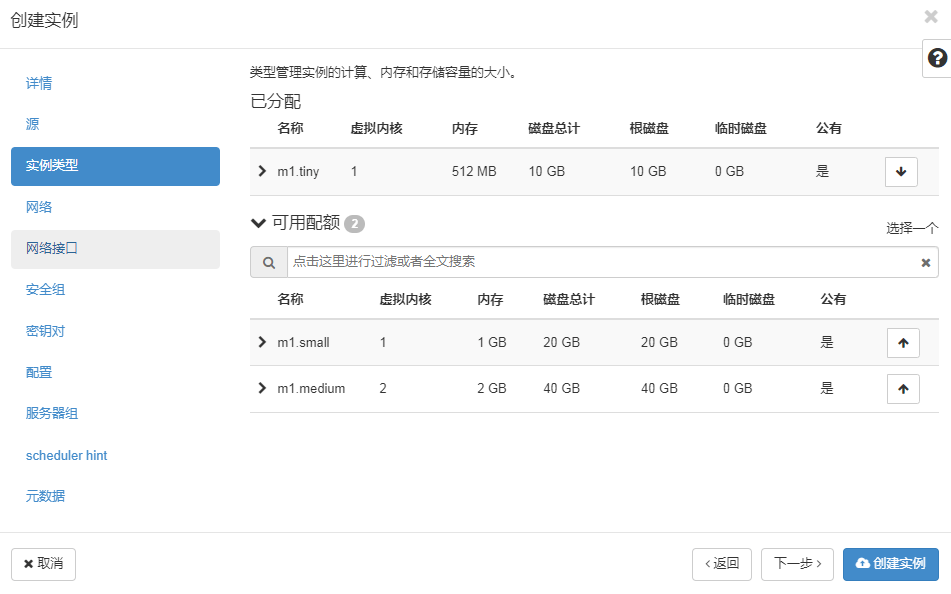Allocate m1.small with the up arrow
951x594 pixels.
[x=903, y=343]
